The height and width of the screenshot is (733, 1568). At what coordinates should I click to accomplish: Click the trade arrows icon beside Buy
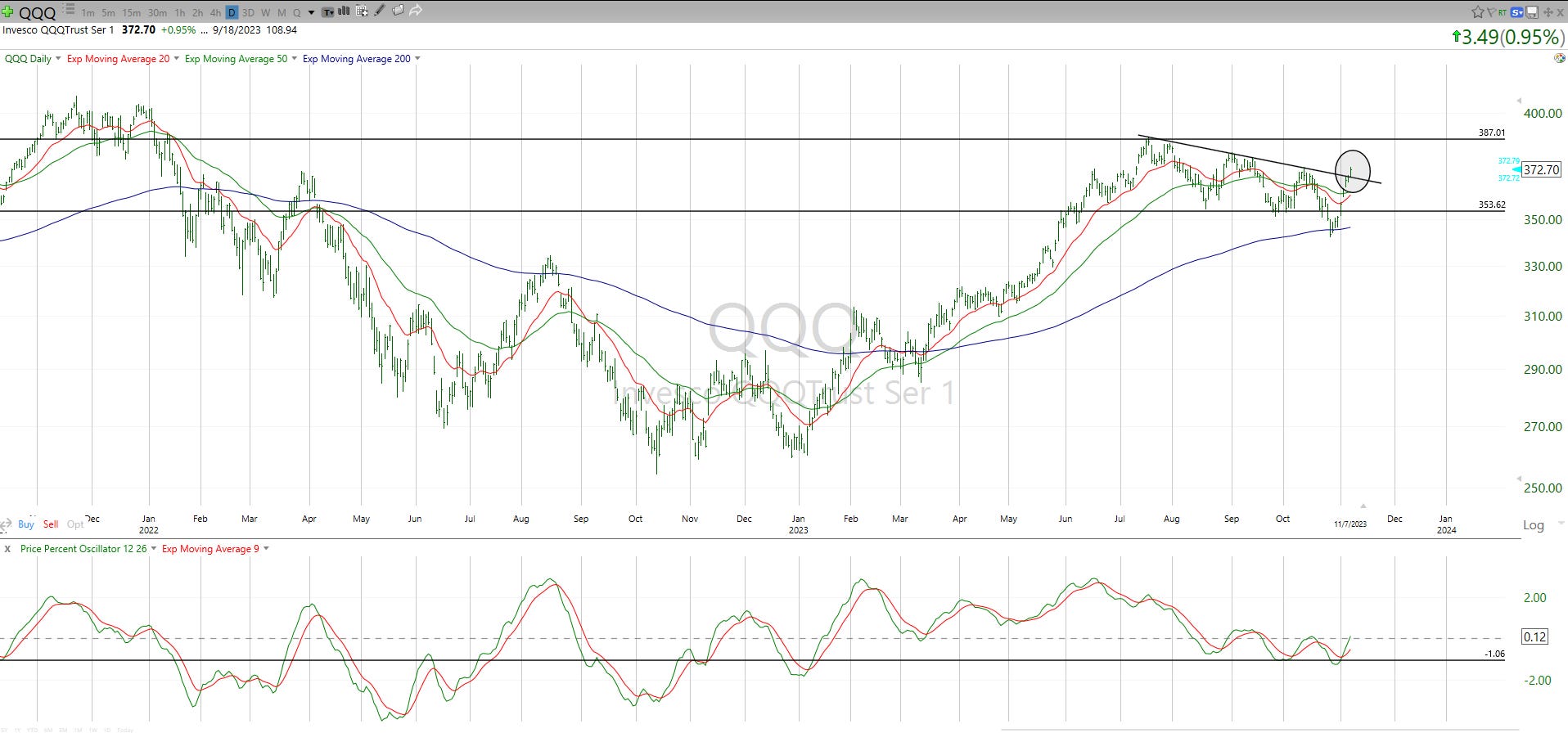coord(5,524)
